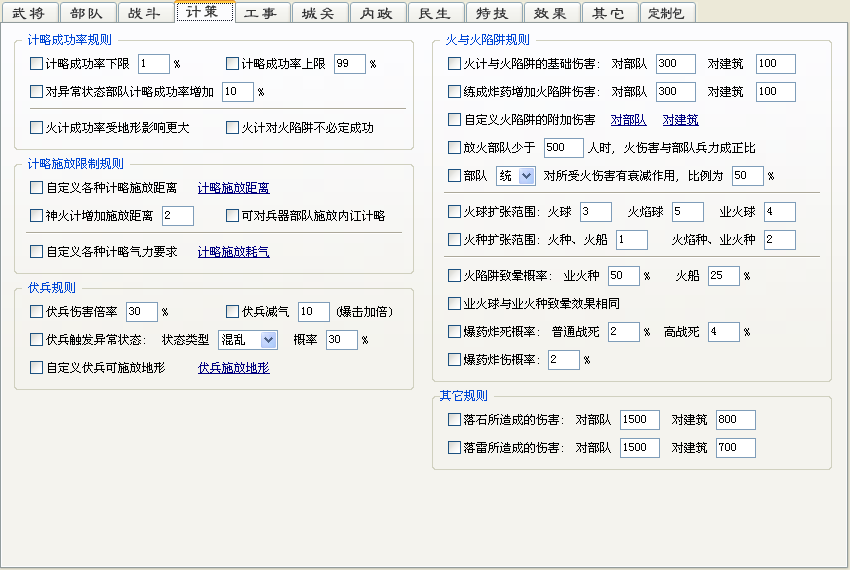The width and height of the screenshot is (850, 570).
Task: Focus the ambush status 概率 field
Action: [342, 340]
